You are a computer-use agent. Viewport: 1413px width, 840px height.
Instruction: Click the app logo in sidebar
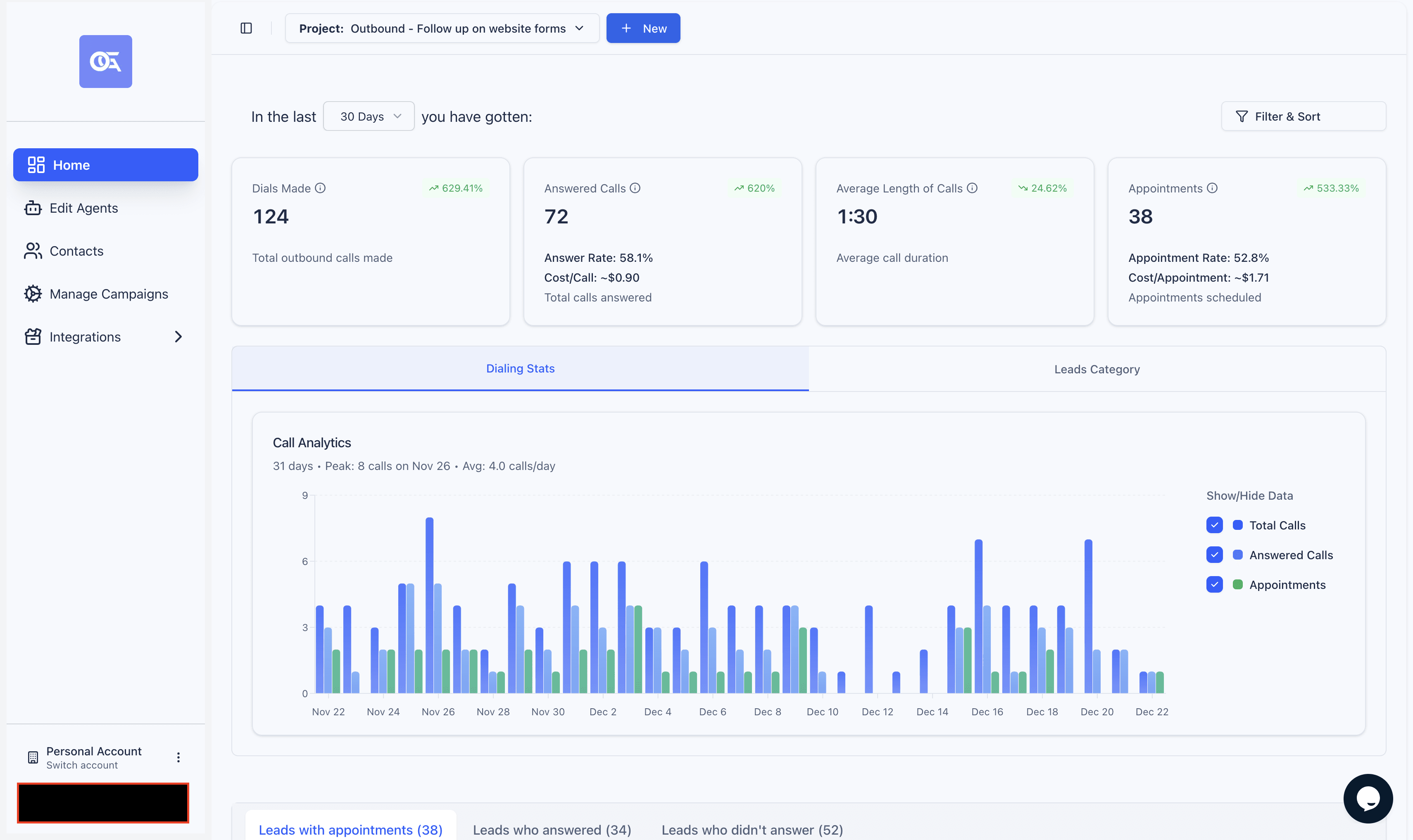(105, 61)
